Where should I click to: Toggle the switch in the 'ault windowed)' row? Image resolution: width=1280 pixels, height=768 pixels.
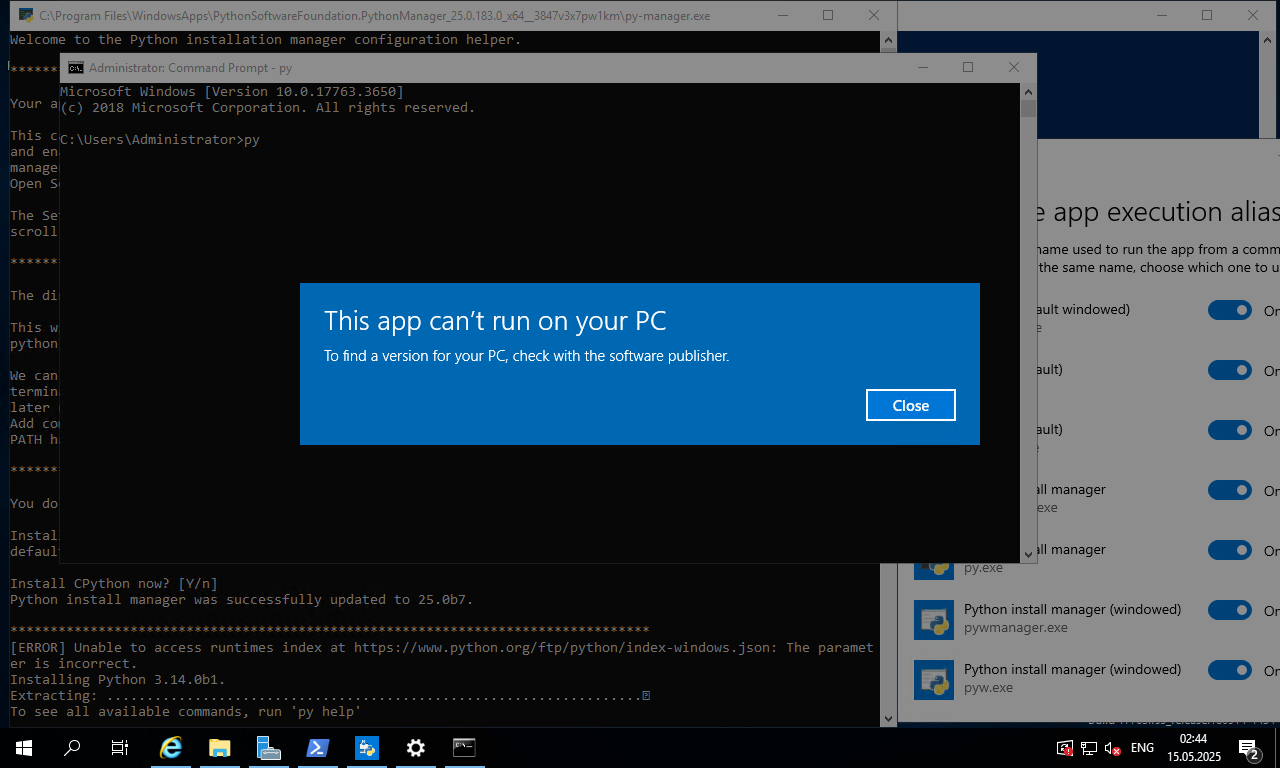pyautogui.click(x=1230, y=310)
